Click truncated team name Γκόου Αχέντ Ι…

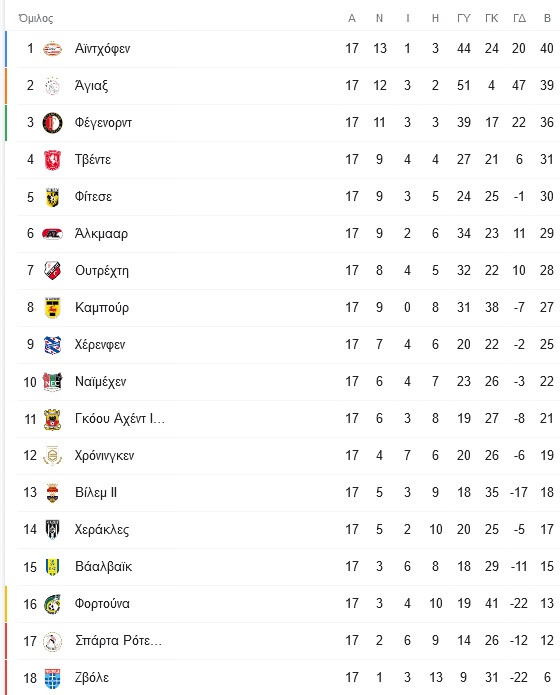tap(120, 418)
